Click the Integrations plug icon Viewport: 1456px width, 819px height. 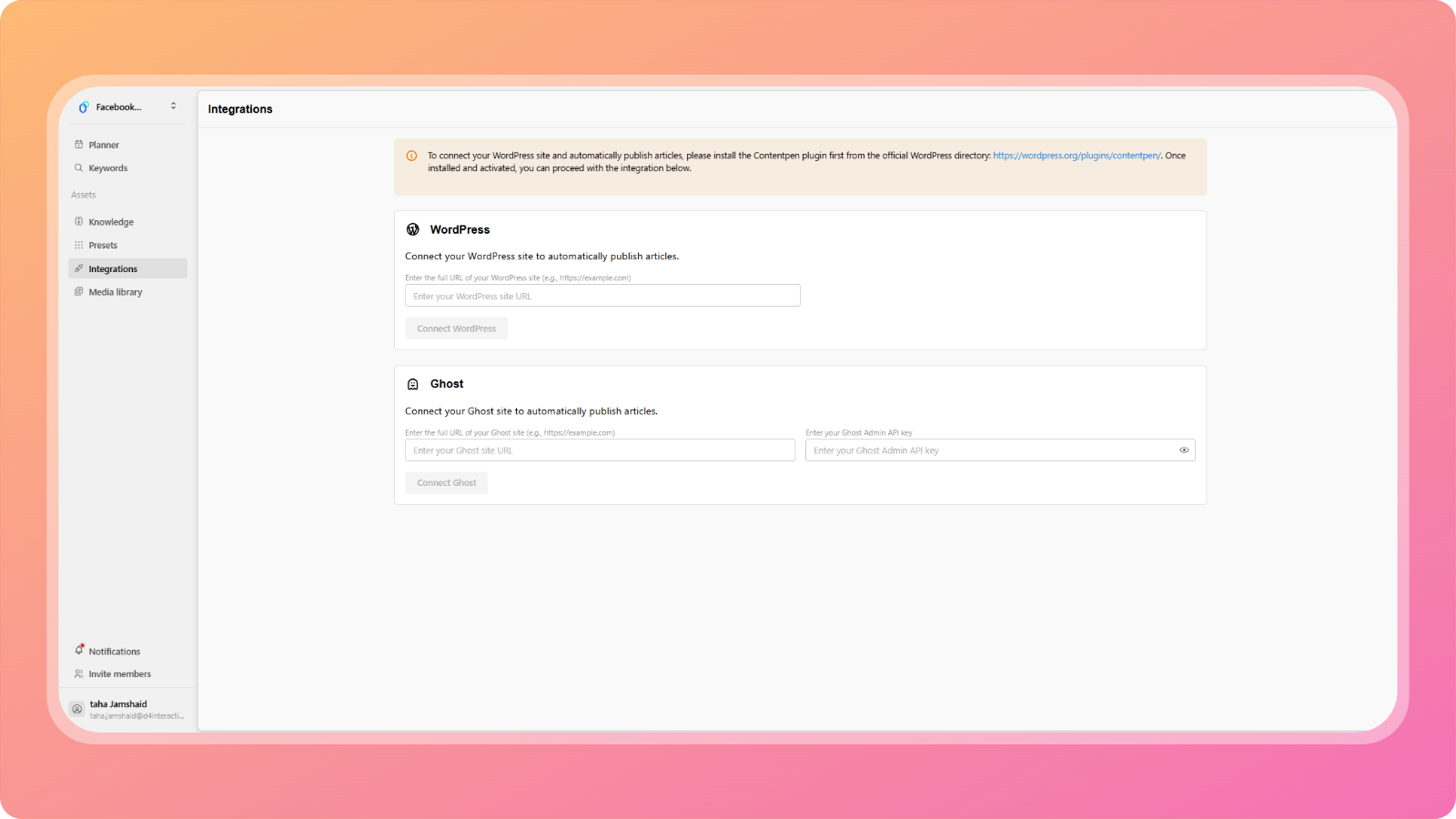pos(79,268)
